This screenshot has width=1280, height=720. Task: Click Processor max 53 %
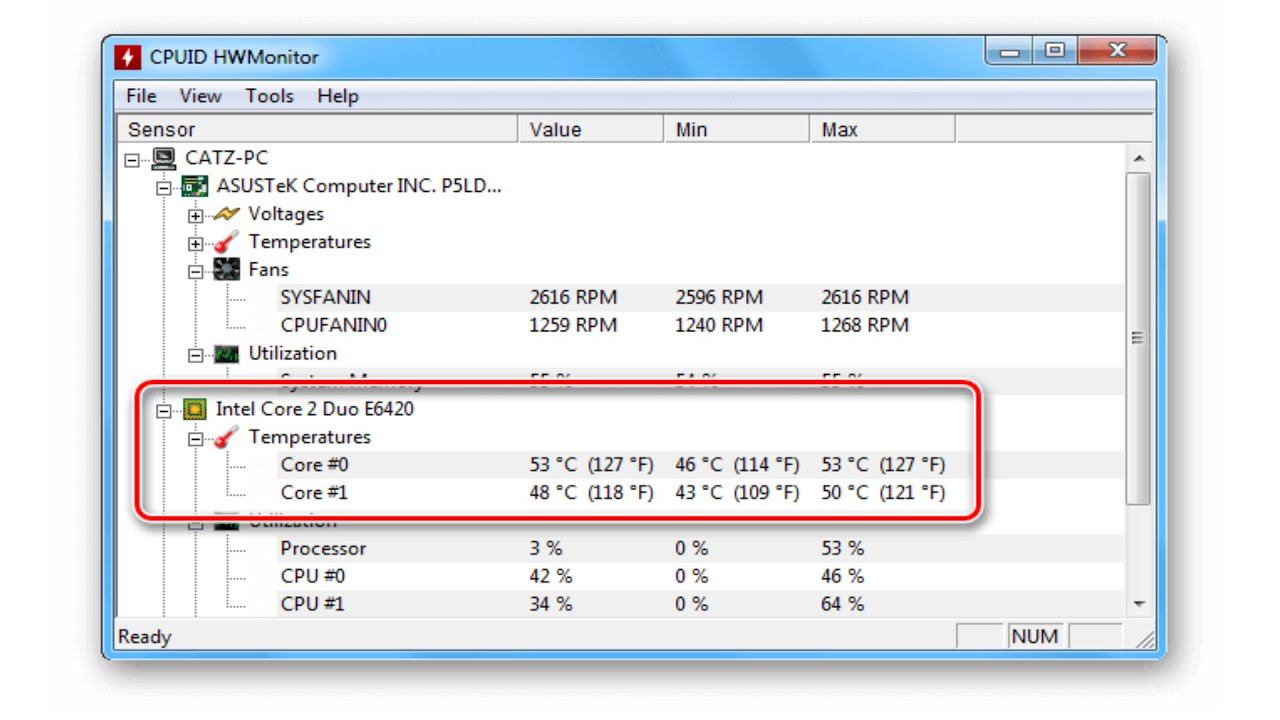click(843, 549)
